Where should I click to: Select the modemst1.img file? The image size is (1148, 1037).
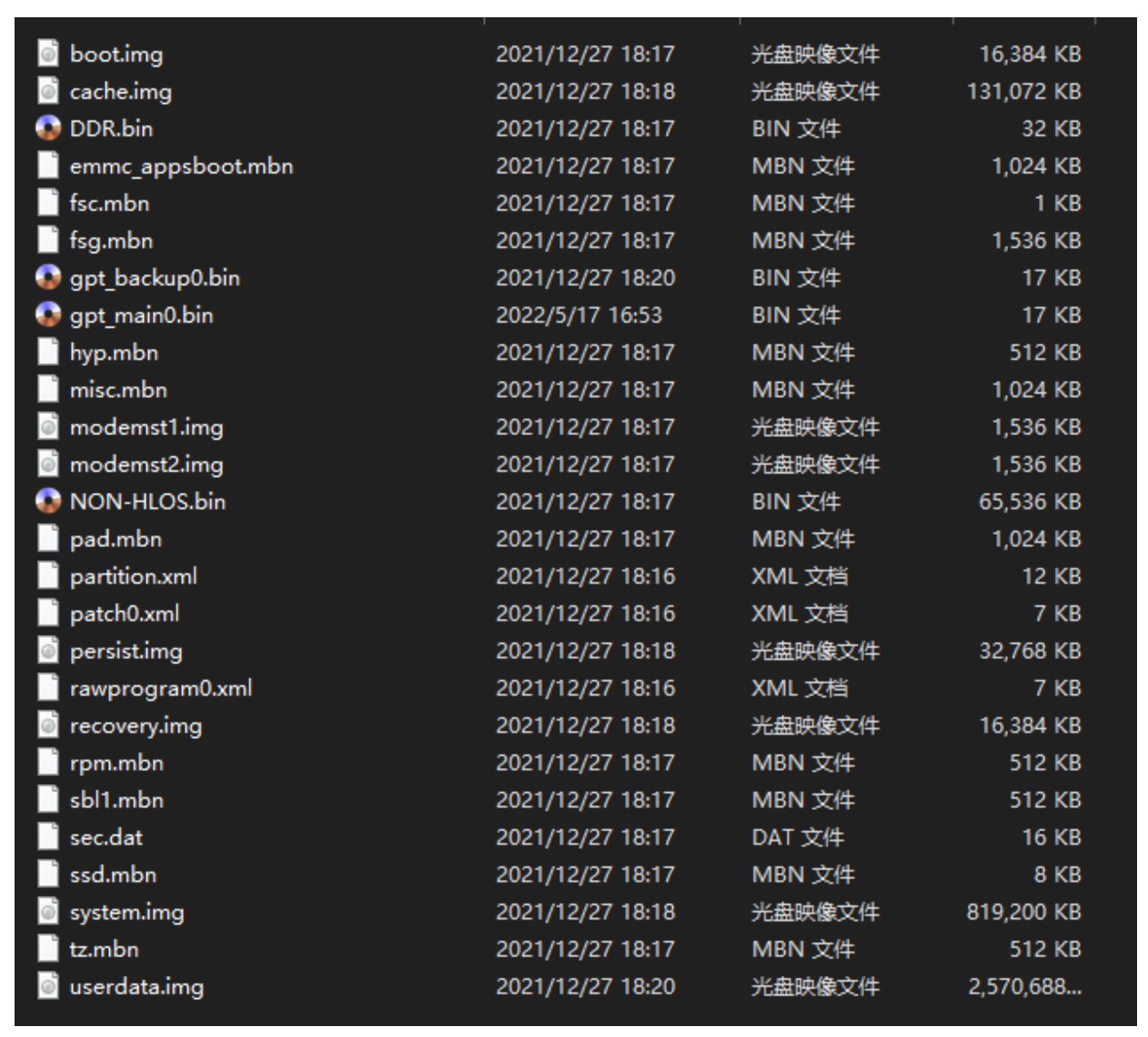(146, 427)
